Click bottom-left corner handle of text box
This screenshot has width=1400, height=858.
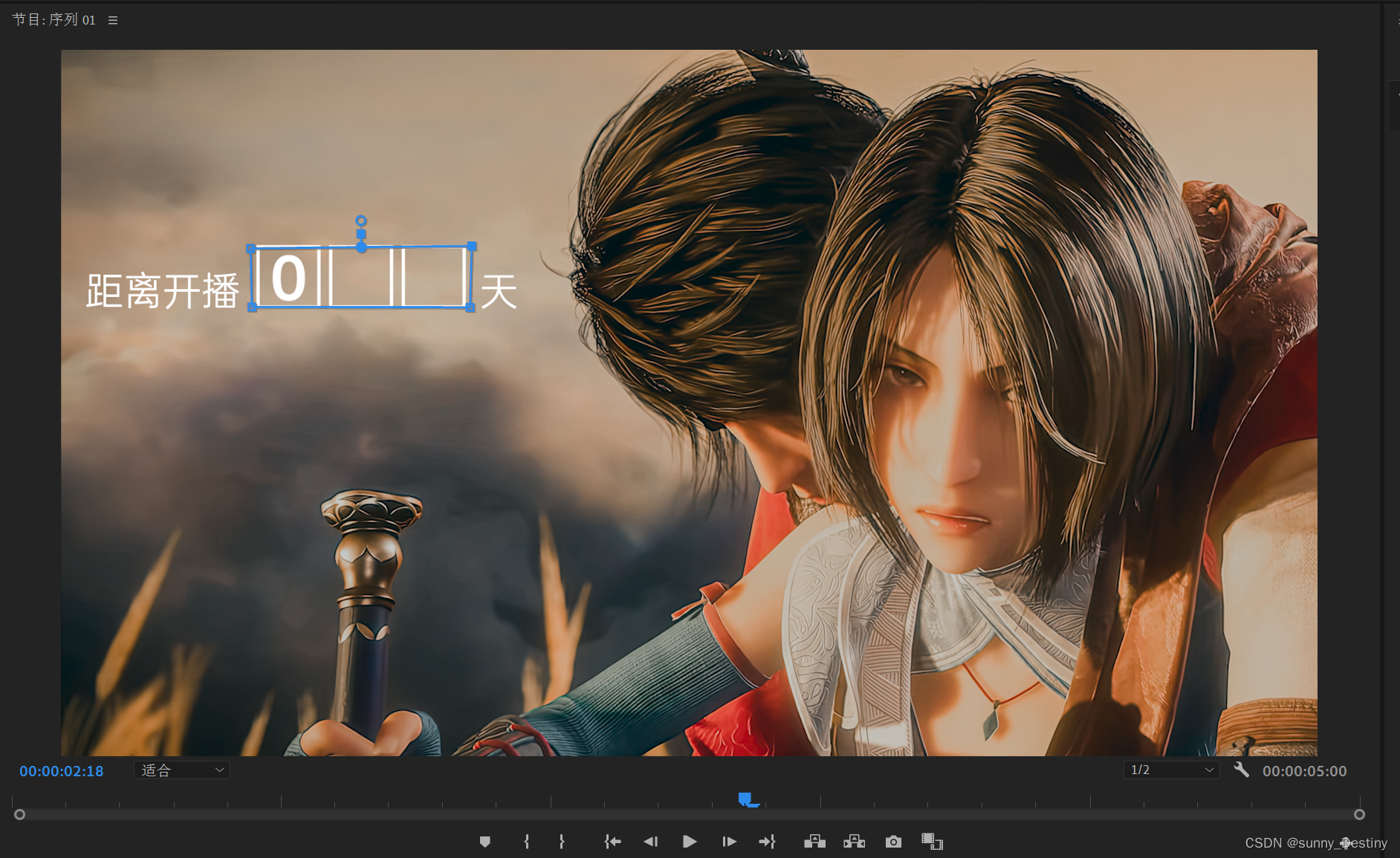pyautogui.click(x=252, y=308)
